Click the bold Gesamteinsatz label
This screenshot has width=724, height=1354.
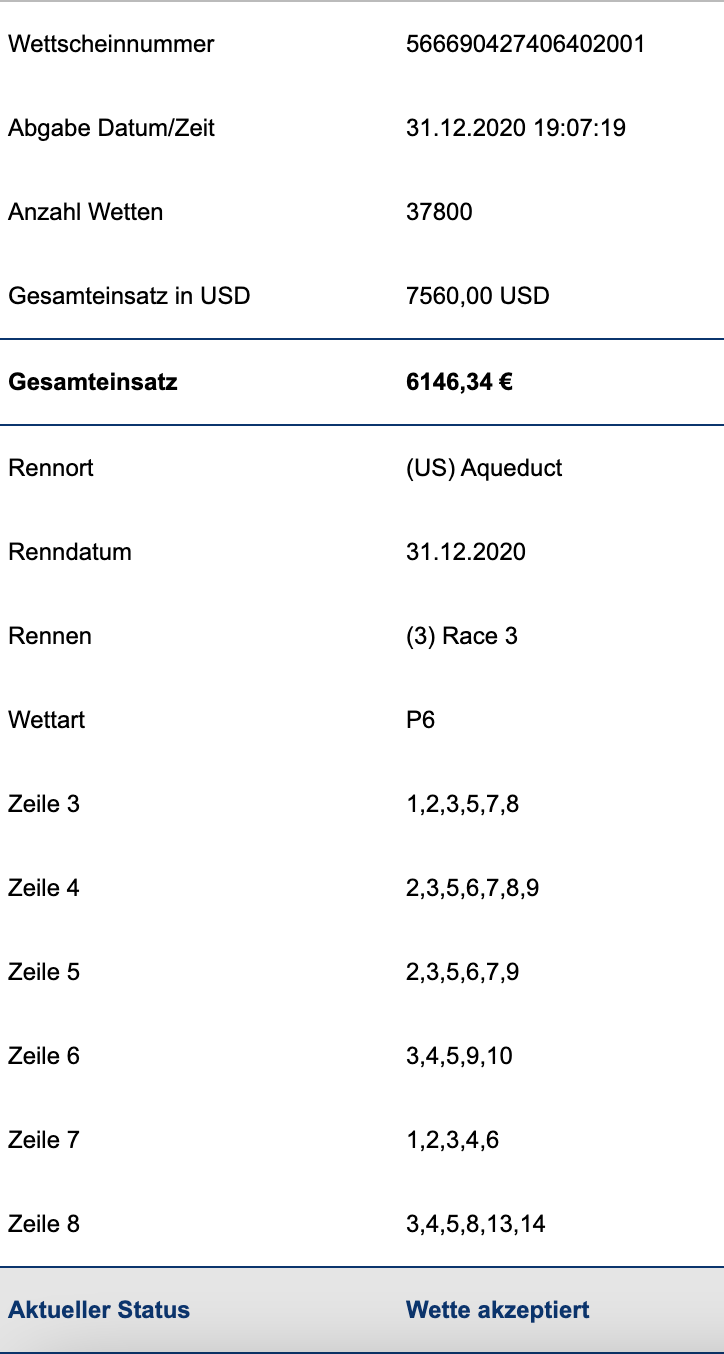click(93, 382)
